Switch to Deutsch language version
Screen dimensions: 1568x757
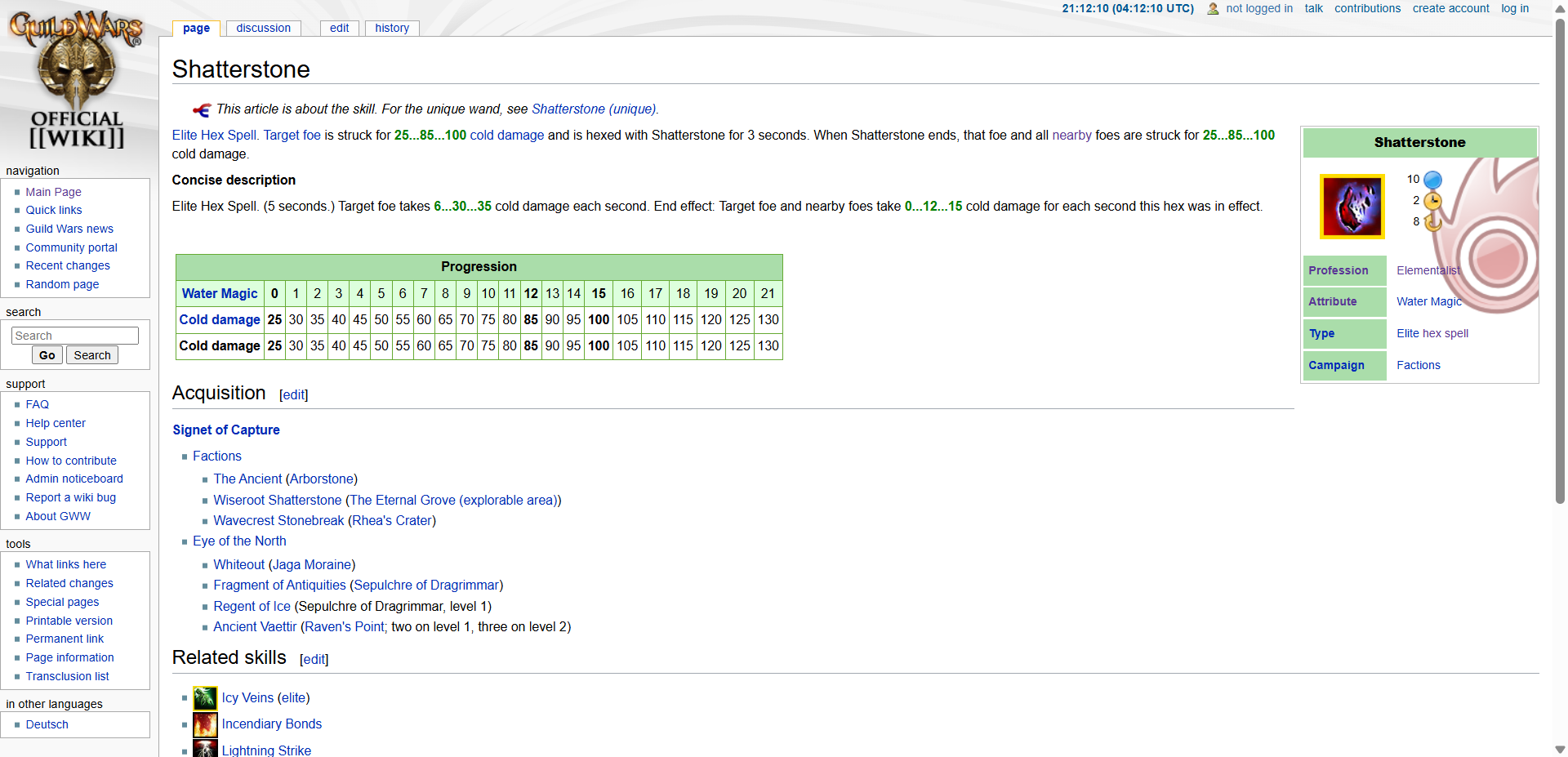click(47, 724)
